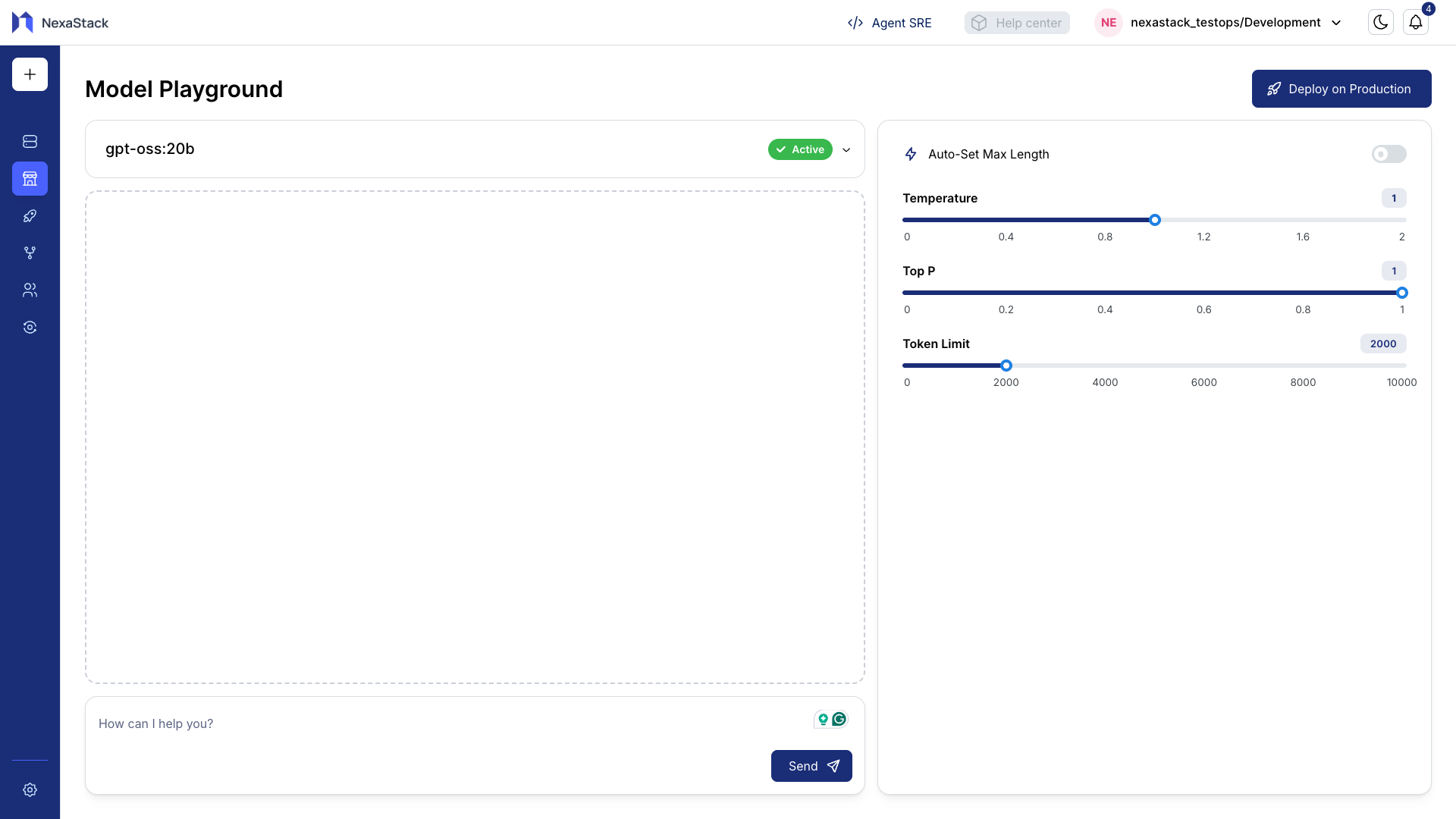Click the Grammarly icon in the message box
Screen dimensions: 1456x819
[x=840, y=719]
